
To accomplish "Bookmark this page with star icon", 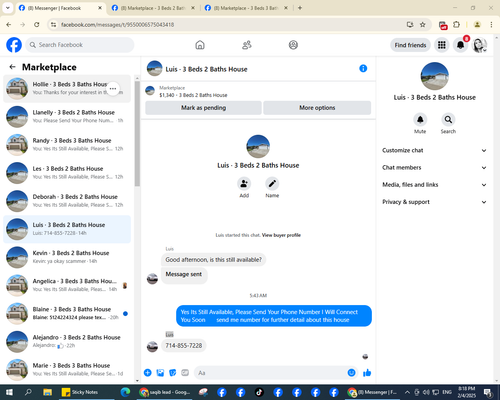I will pyautogui.click(x=423, y=25).
